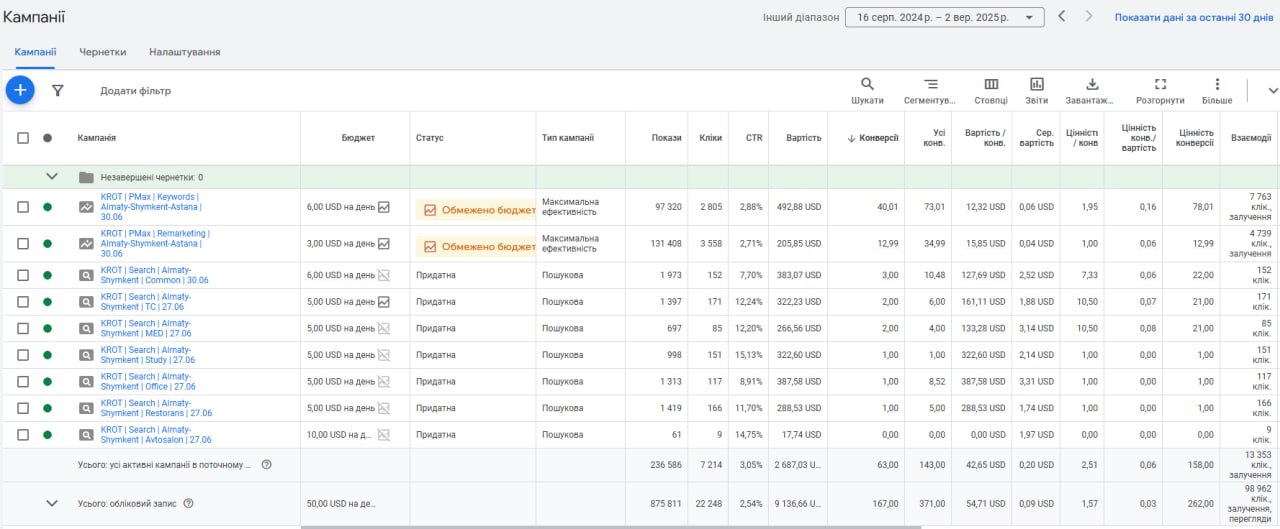
Task: Click the Додати фільтр filter input field
Action: point(135,91)
